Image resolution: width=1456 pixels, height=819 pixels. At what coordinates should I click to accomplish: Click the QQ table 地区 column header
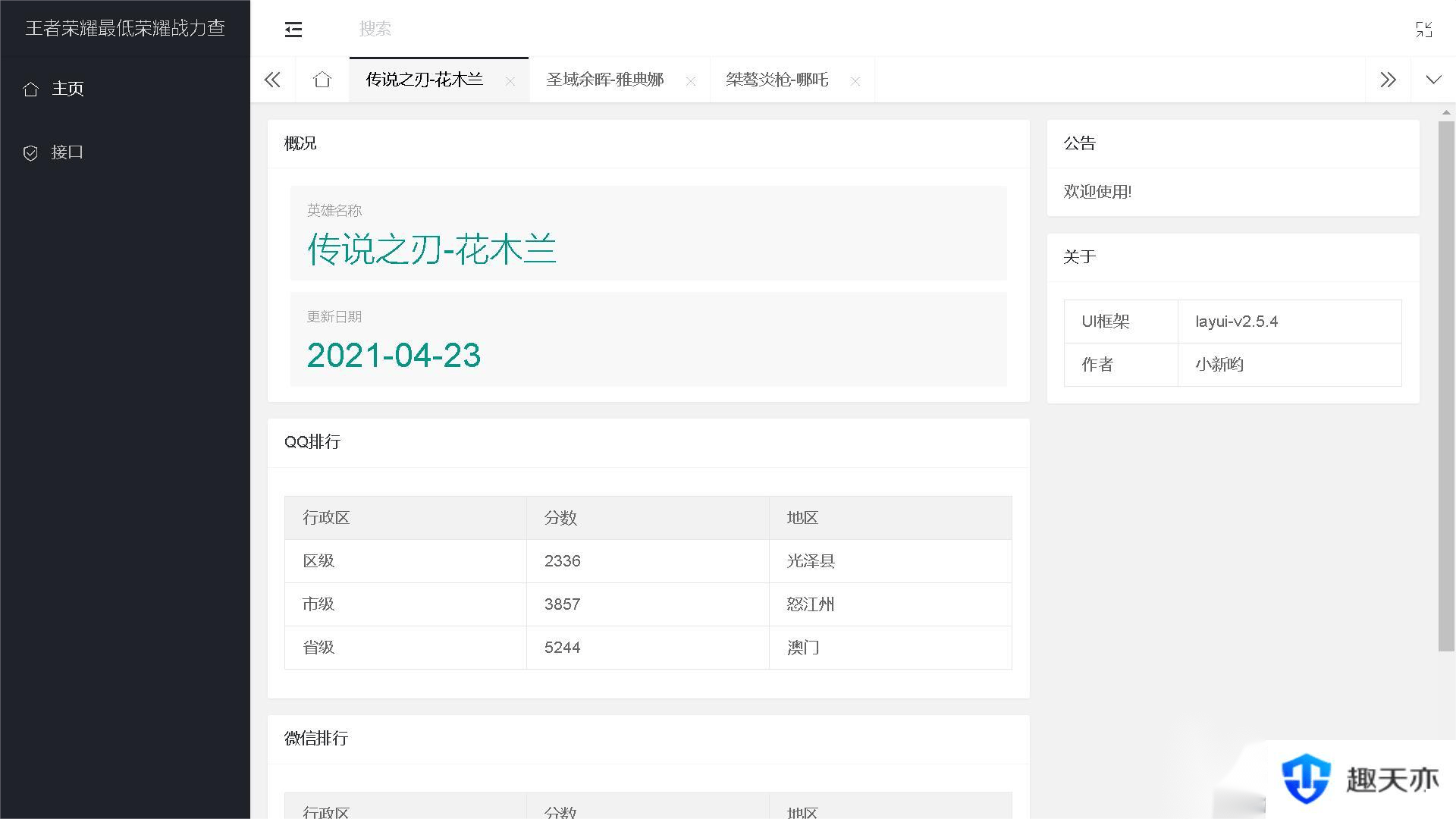[x=890, y=518]
